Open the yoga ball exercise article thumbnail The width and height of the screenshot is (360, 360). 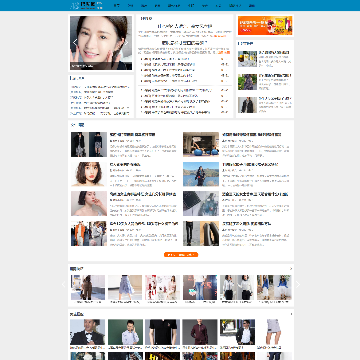coord(201,144)
